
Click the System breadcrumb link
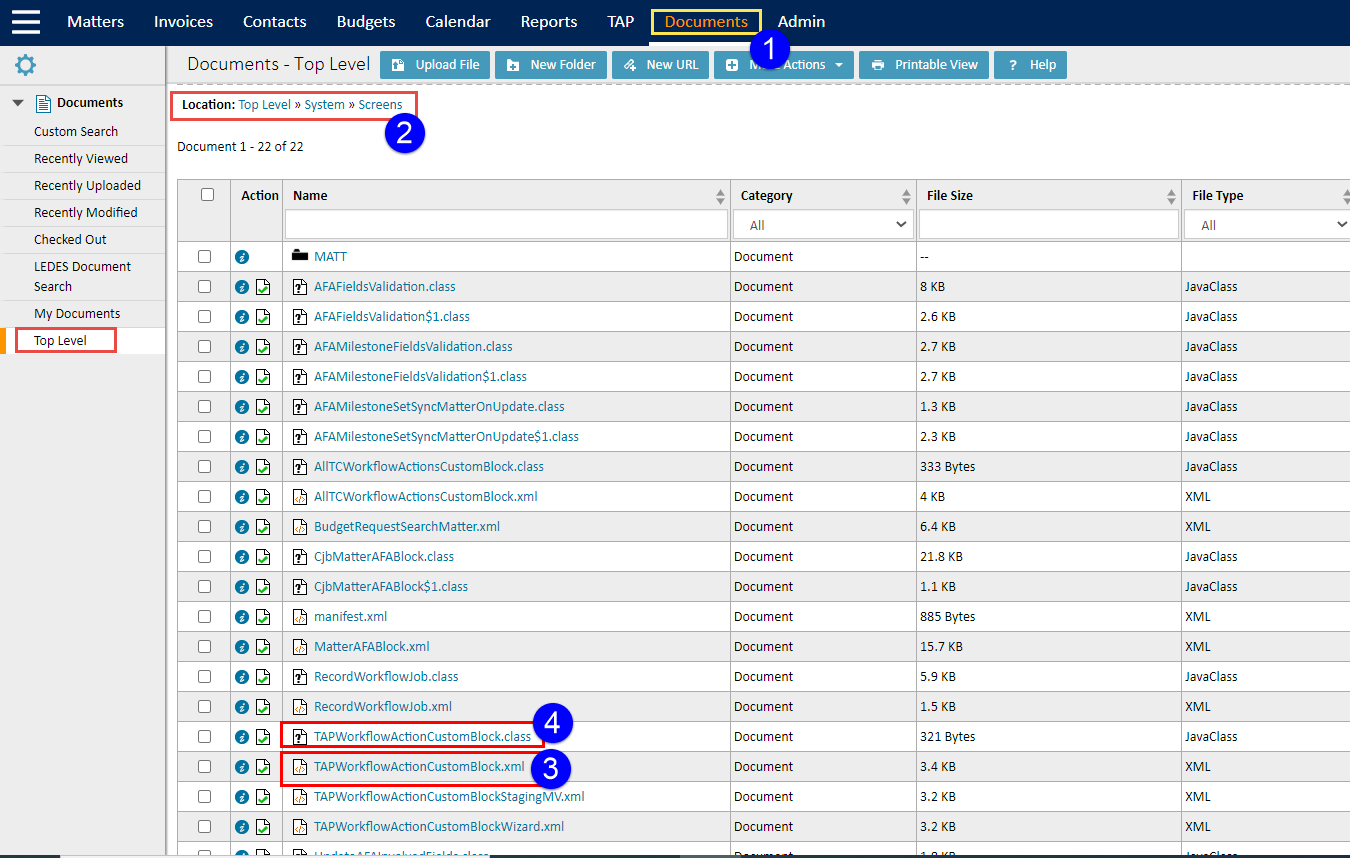coord(325,104)
